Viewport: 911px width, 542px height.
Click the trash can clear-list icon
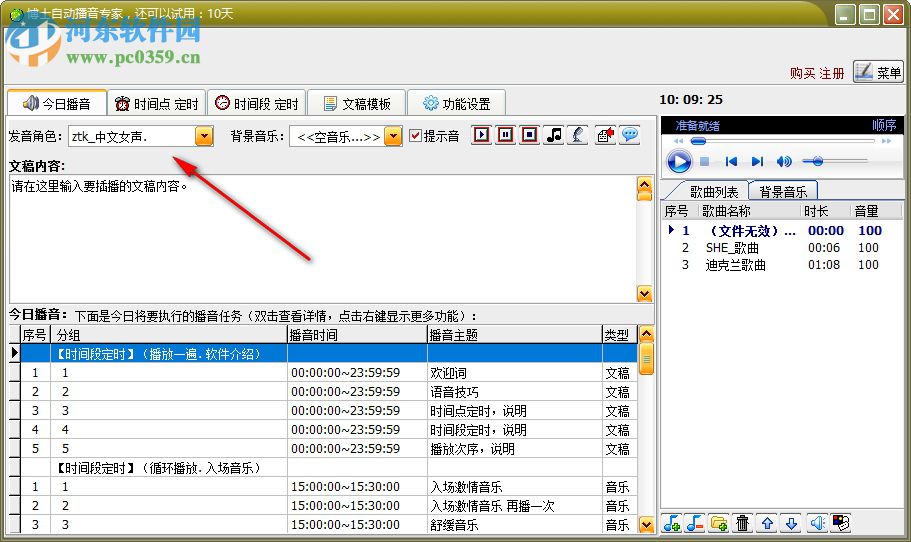[743, 523]
